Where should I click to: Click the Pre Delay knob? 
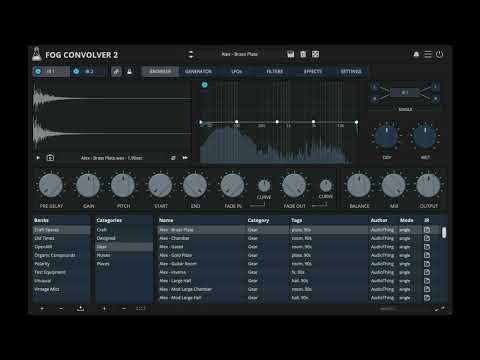click(51, 185)
